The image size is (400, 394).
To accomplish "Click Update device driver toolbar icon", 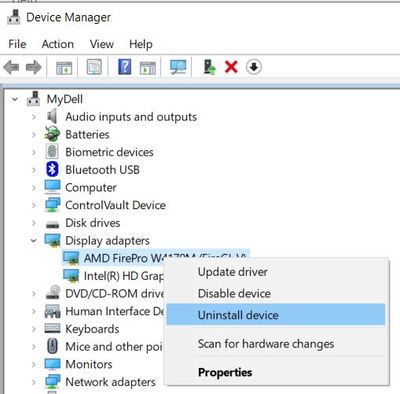I will [209, 67].
